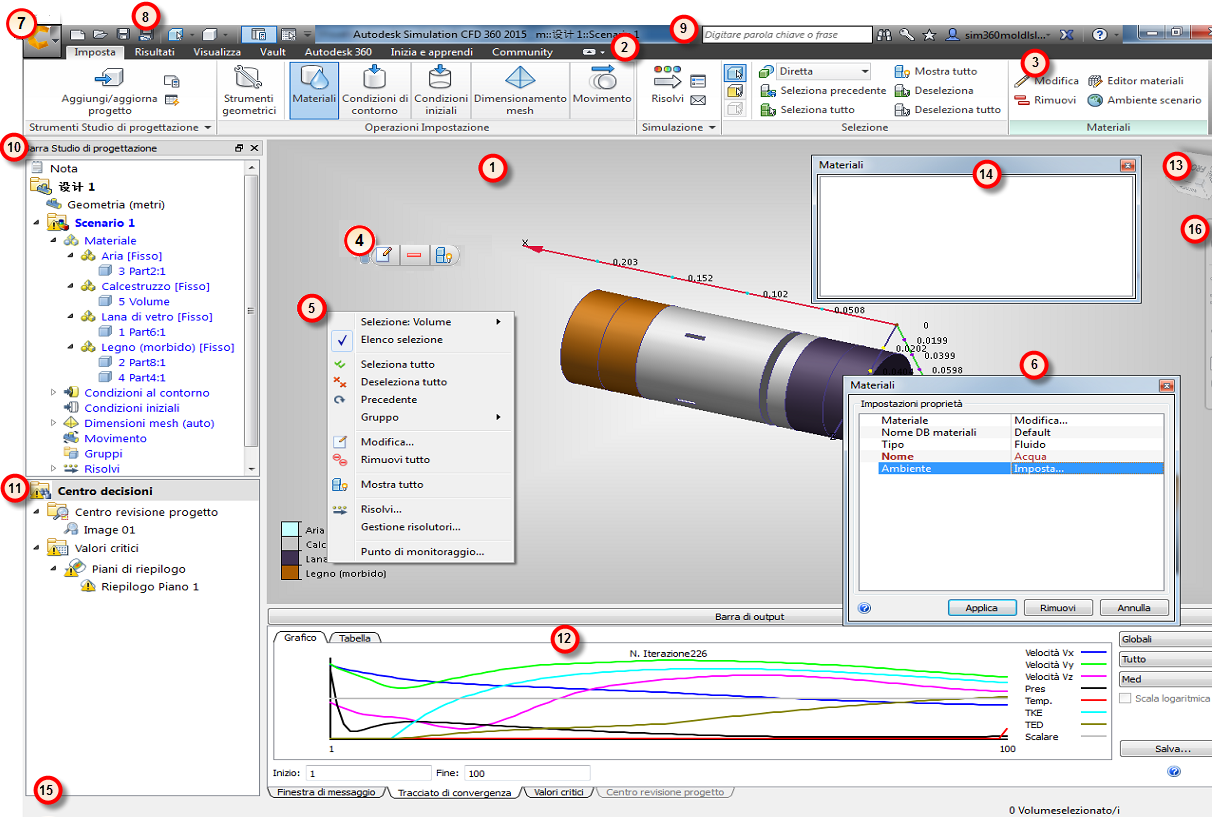Click Applica button in Materiali dialog
This screenshot has height=817, width=1212.
pos(982,608)
